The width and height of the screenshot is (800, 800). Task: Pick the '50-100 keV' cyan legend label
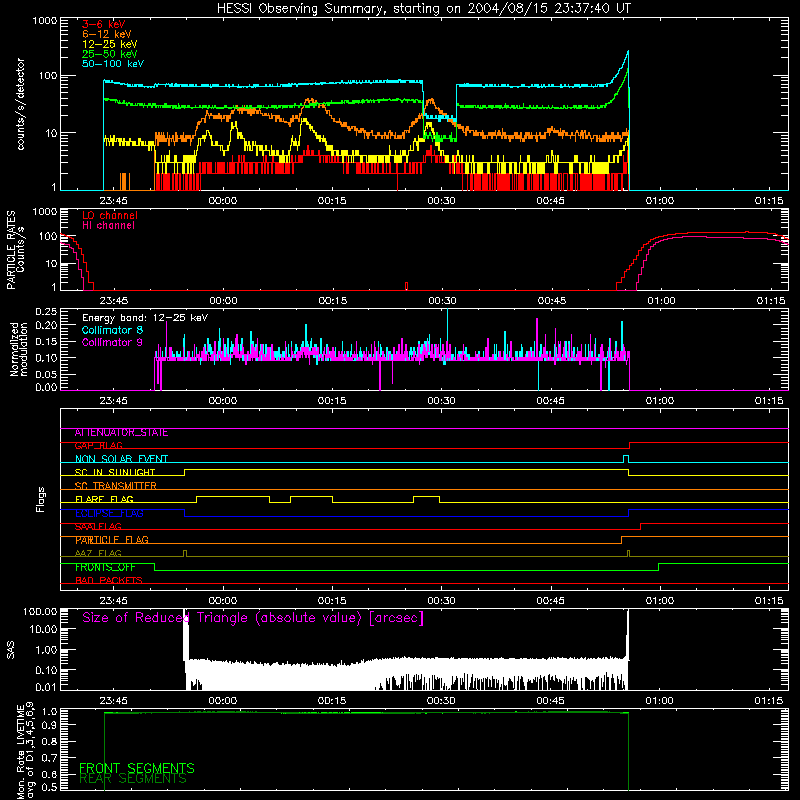click(x=113, y=64)
